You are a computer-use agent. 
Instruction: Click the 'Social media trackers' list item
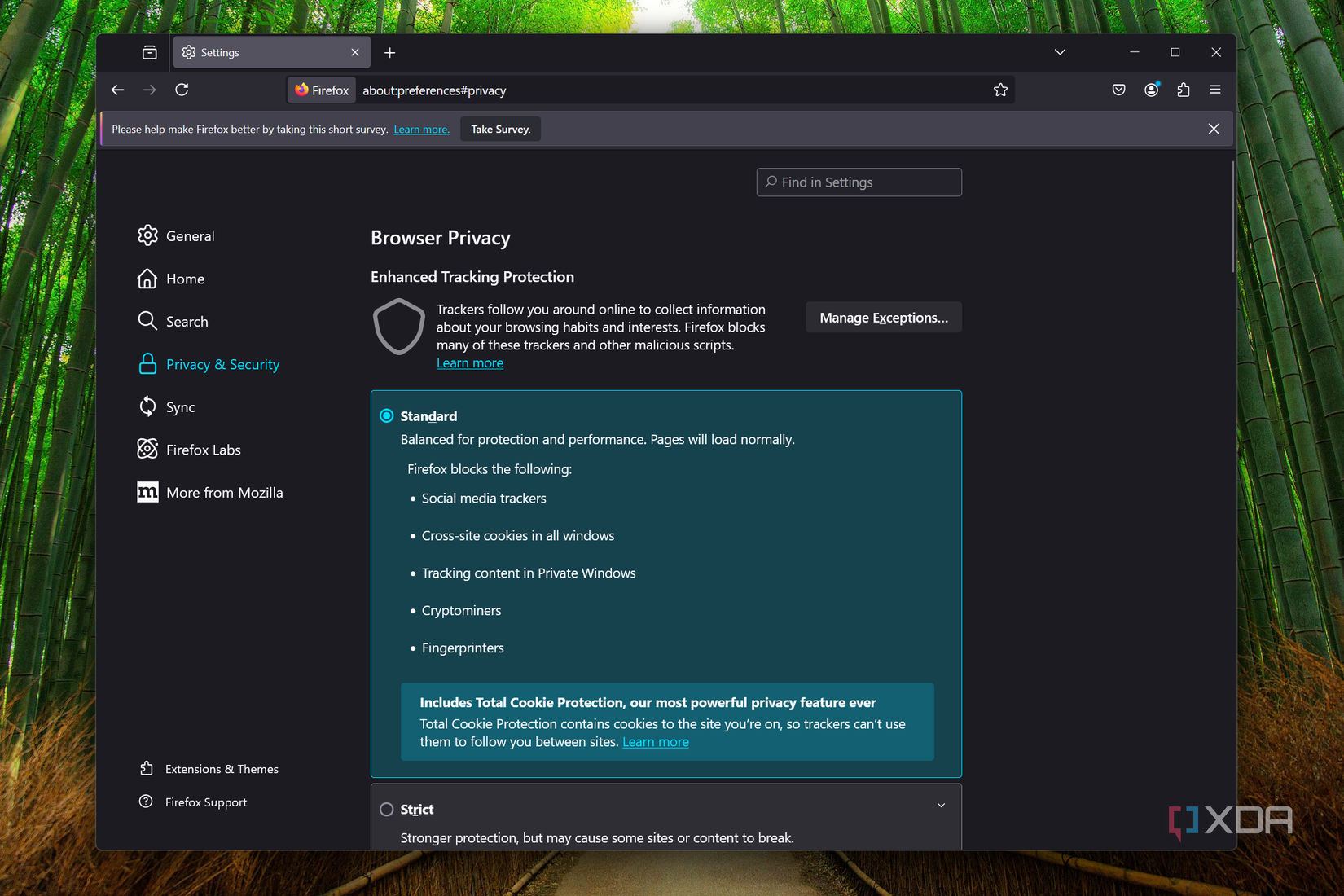[x=484, y=499]
